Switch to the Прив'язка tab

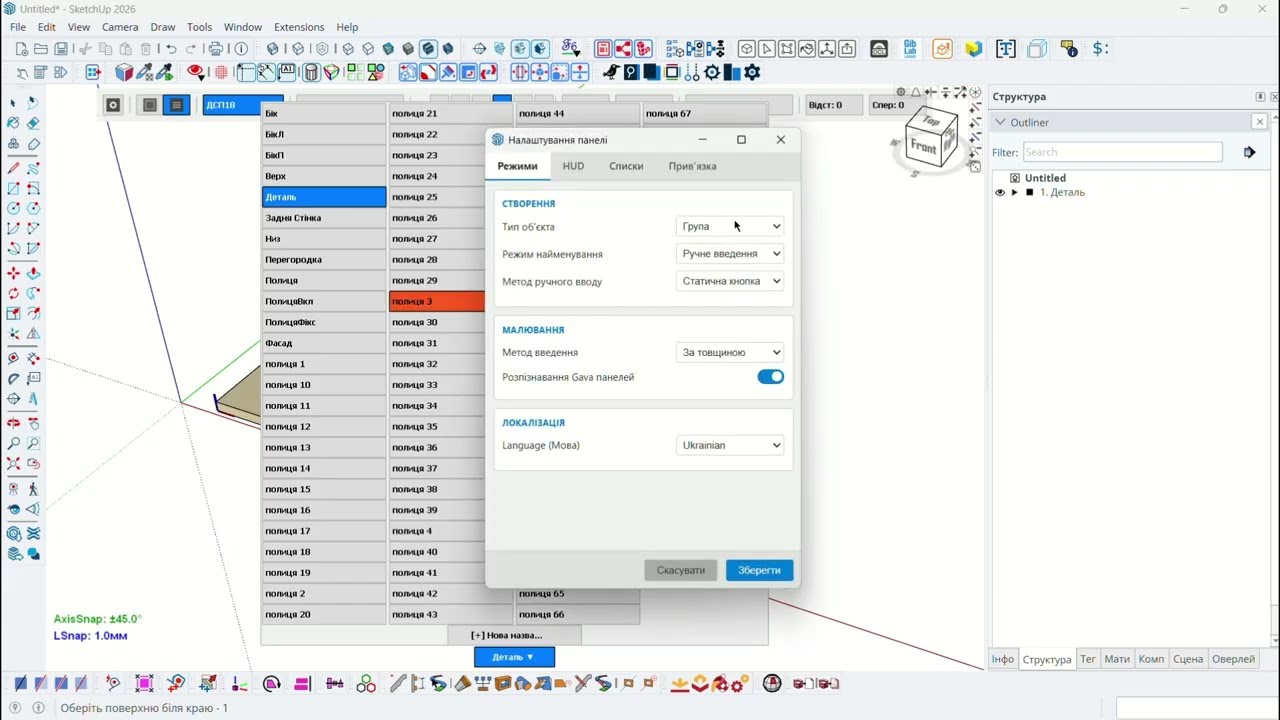(692, 166)
